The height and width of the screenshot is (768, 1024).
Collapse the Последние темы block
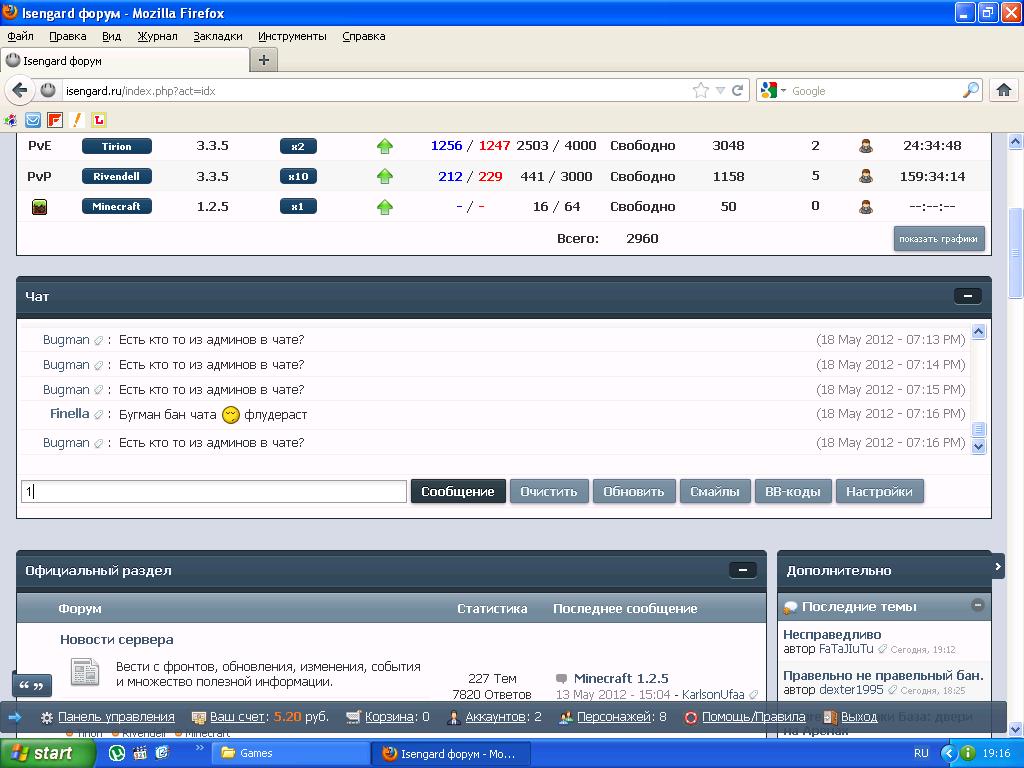(x=977, y=605)
